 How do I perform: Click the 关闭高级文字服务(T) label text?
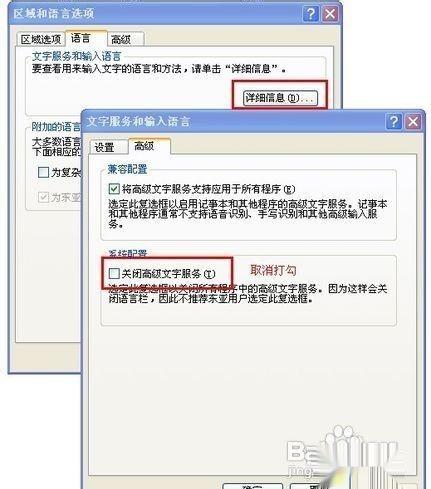click(x=168, y=274)
